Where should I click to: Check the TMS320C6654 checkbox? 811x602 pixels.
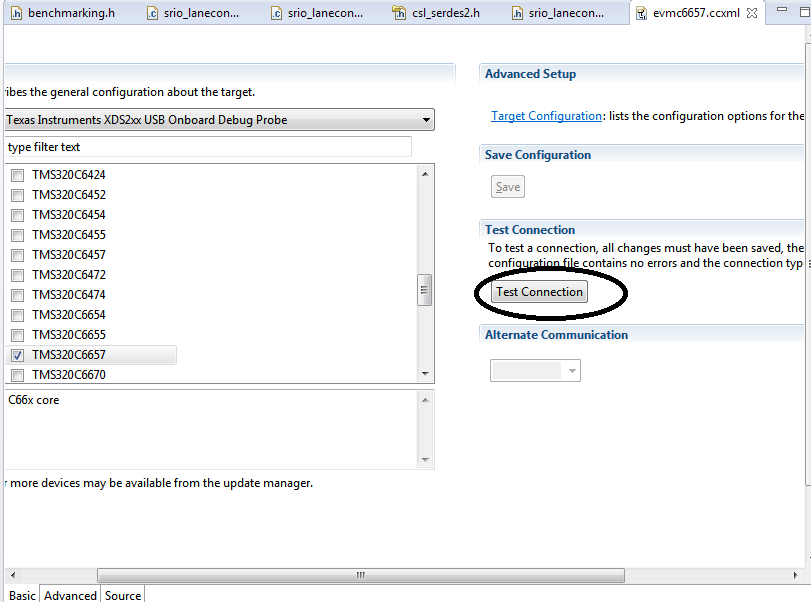(18, 315)
